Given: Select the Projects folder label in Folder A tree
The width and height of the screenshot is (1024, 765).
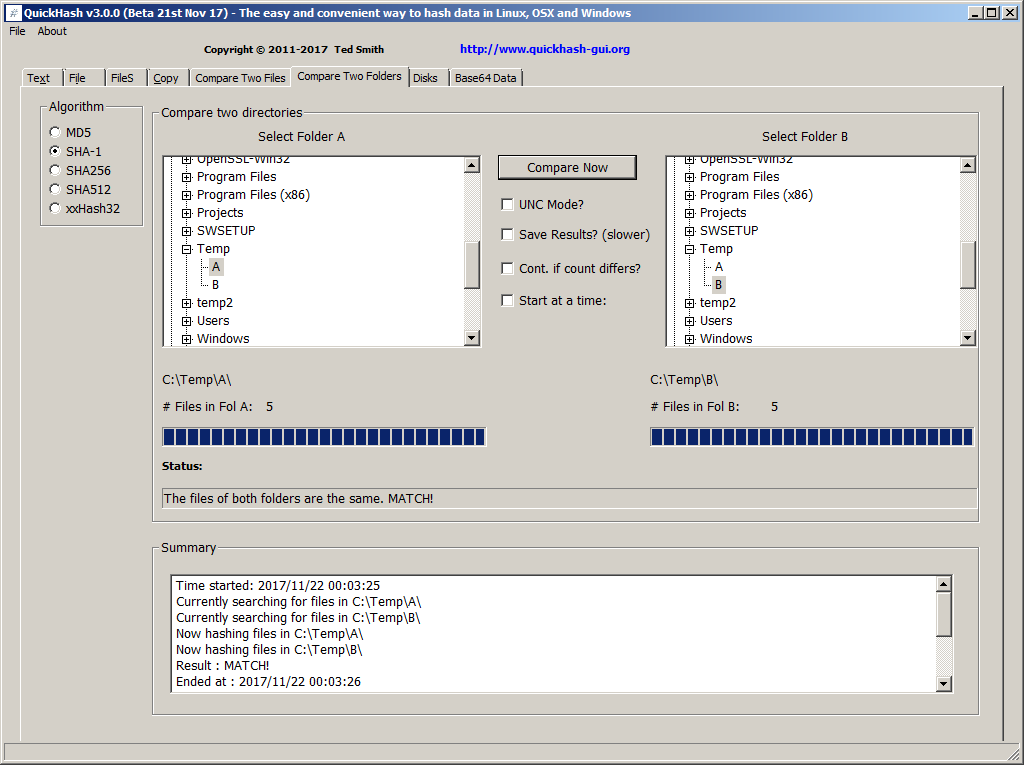Looking at the screenshot, I should click(220, 213).
